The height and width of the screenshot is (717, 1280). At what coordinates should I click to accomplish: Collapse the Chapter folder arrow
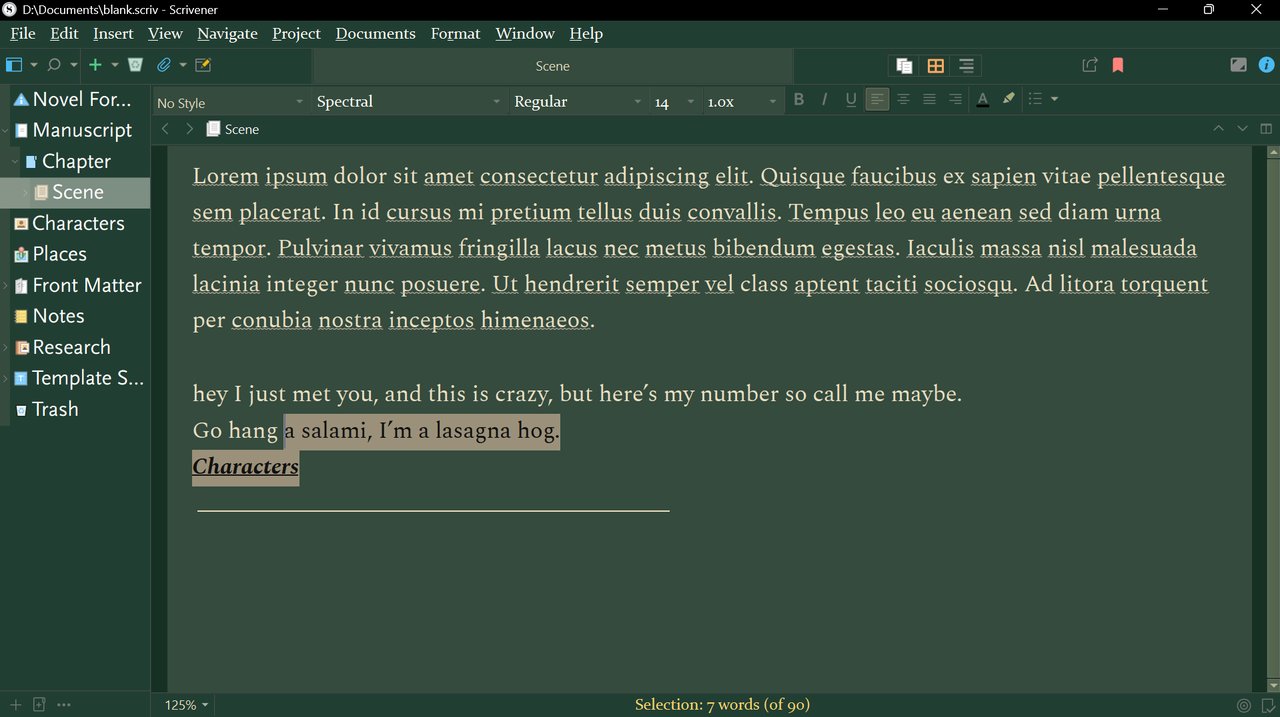click(x=15, y=162)
